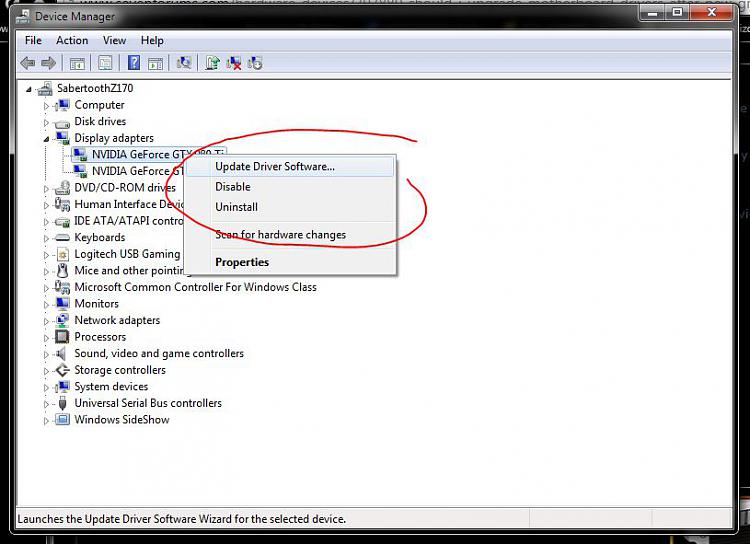Click the Network adapters category icon
Screen dimensions: 750x544
(x=62, y=320)
